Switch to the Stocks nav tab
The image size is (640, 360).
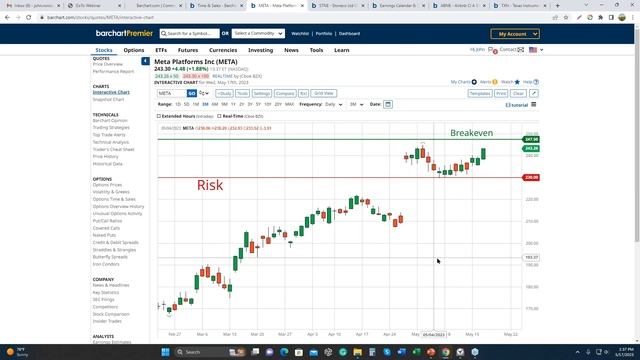tap(104, 50)
